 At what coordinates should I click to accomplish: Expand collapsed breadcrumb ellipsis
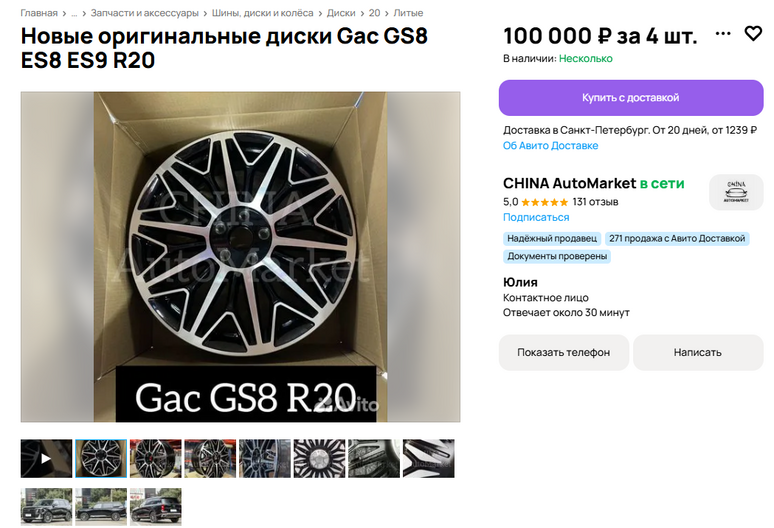click(74, 13)
